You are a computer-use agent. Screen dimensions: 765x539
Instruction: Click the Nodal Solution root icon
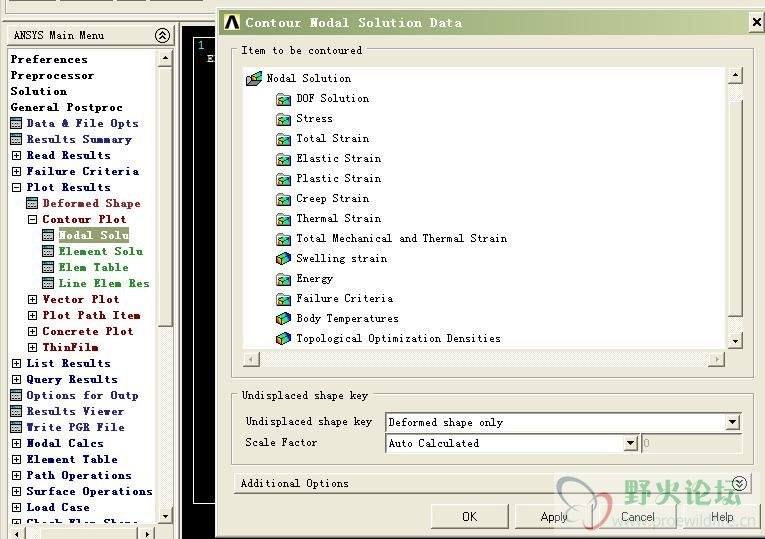coord(254,79)
